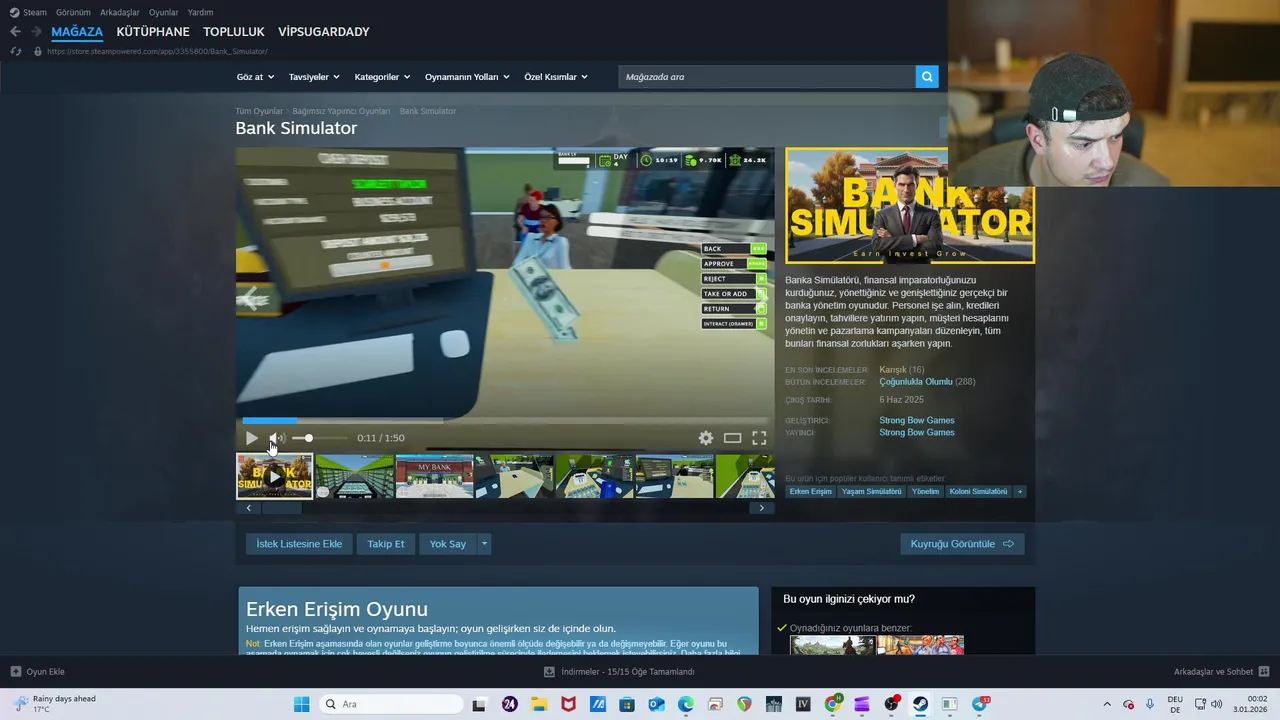Toggle theater mode on video player
Viewport: 1280px width, 720px height.
coord(733,438)
